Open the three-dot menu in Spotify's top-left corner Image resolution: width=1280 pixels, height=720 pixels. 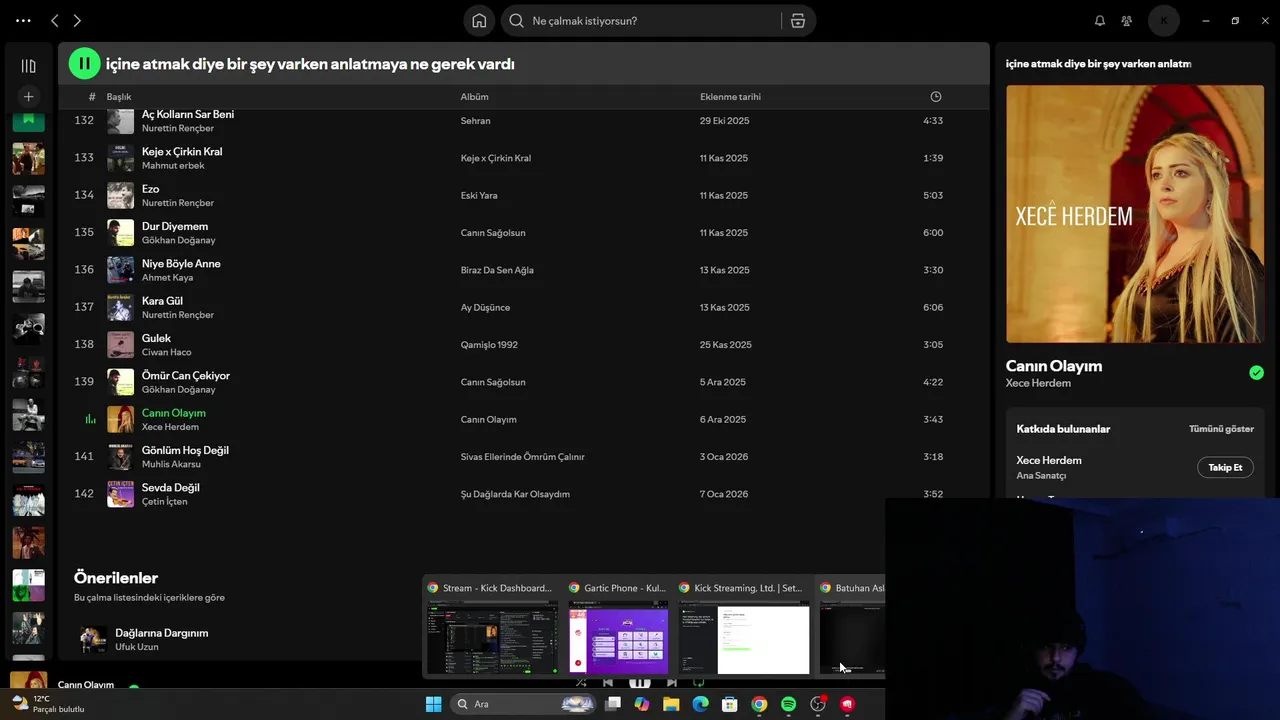coord(23,20)
